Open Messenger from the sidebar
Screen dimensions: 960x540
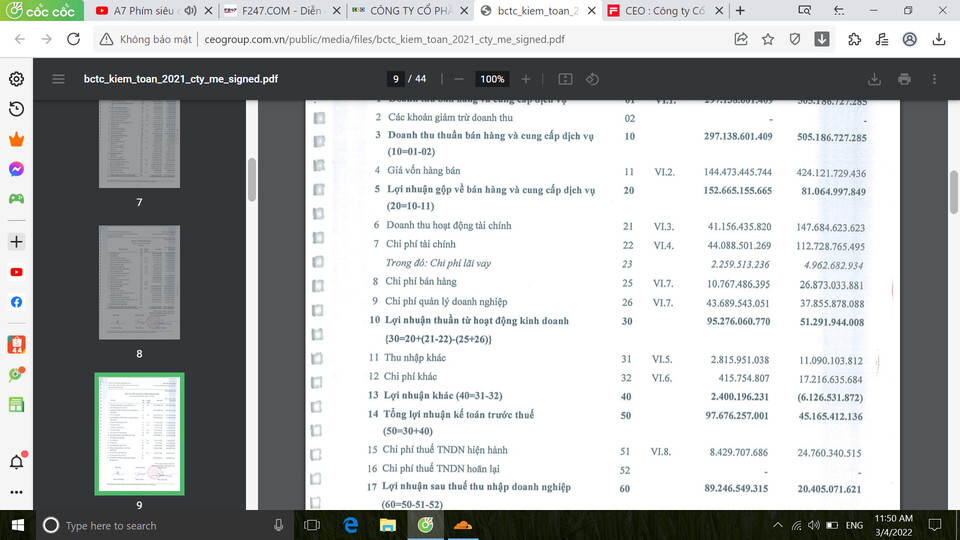pyautogui.click(x=17, y=169)
